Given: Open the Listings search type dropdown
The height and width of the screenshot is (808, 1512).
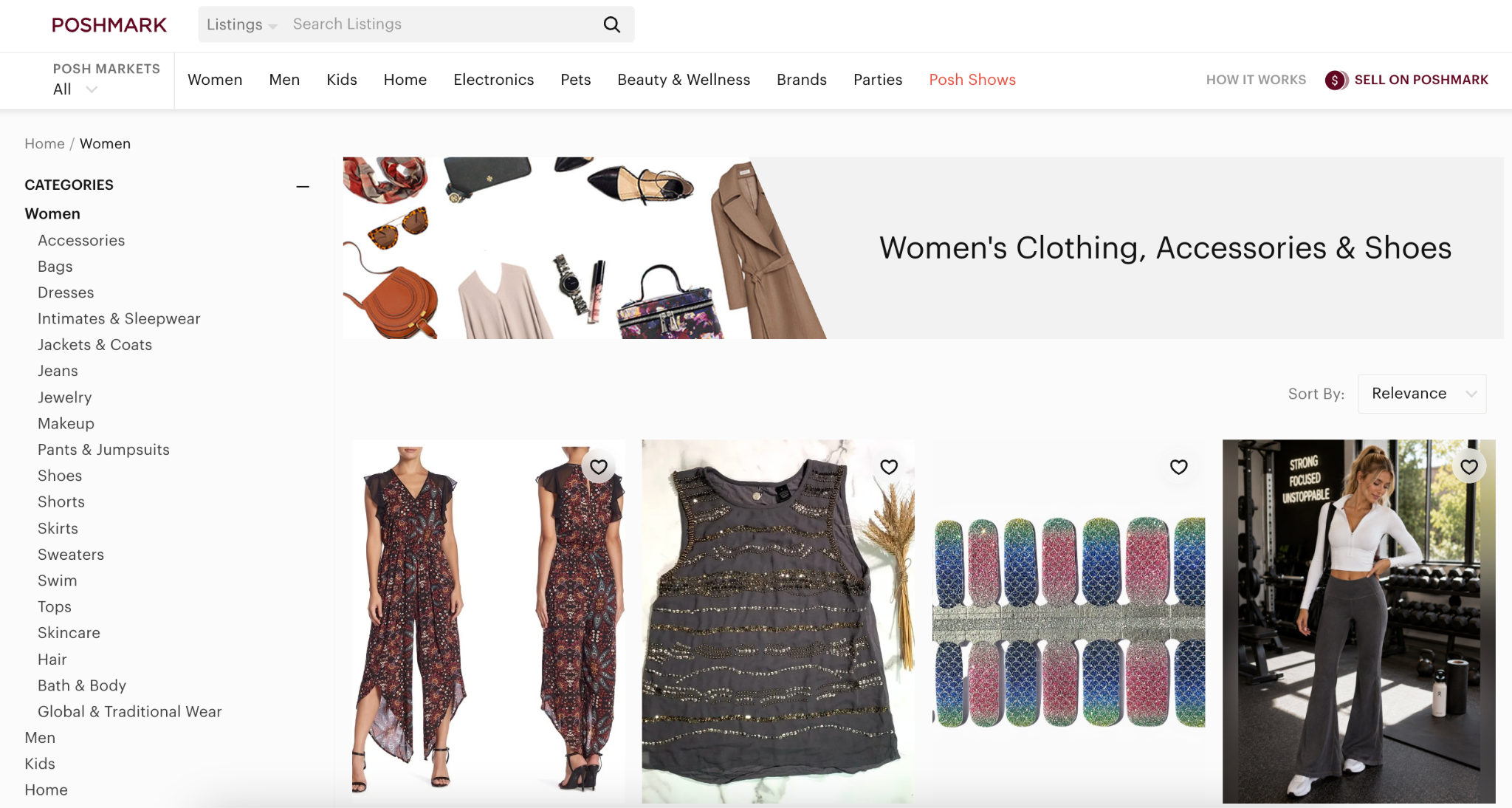Looking at the screenshot, I should pos(241,24).
